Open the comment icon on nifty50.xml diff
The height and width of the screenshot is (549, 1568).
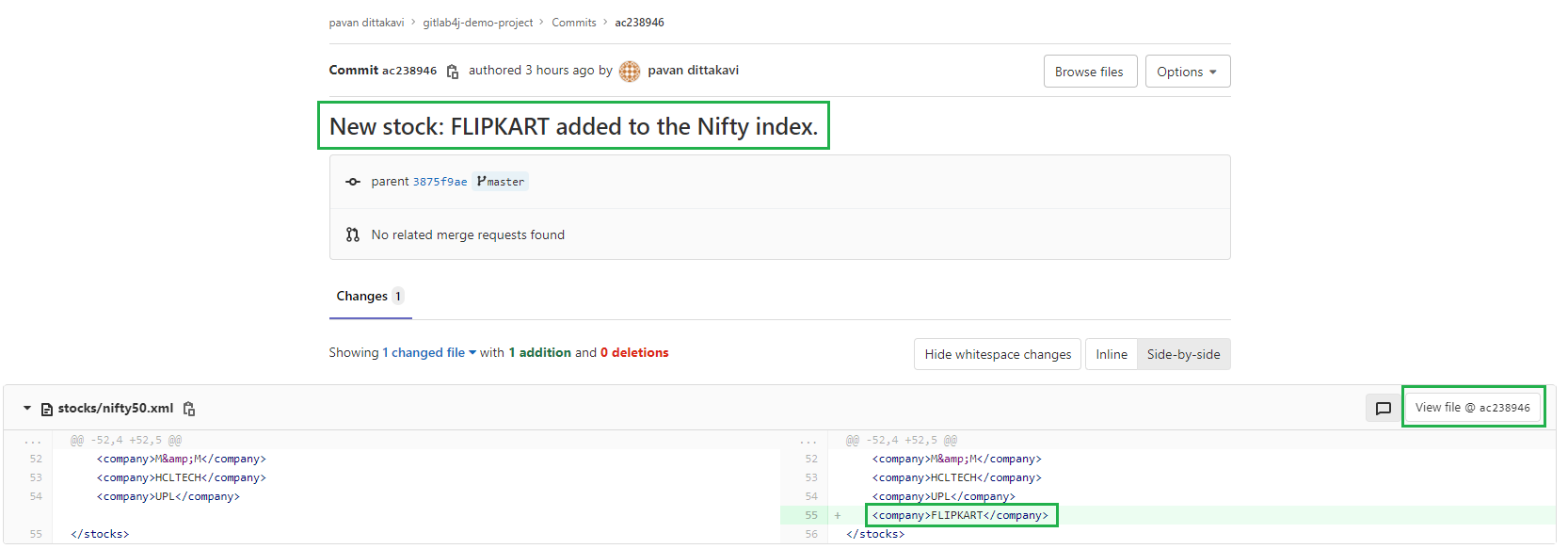(1383, 408)
